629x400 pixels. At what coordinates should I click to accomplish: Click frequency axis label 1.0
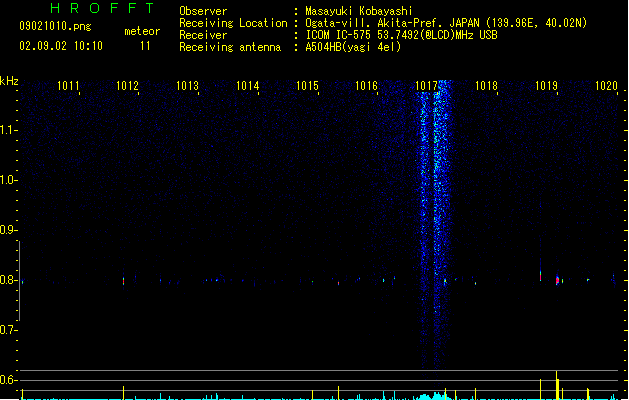click(x=8, y=180)
